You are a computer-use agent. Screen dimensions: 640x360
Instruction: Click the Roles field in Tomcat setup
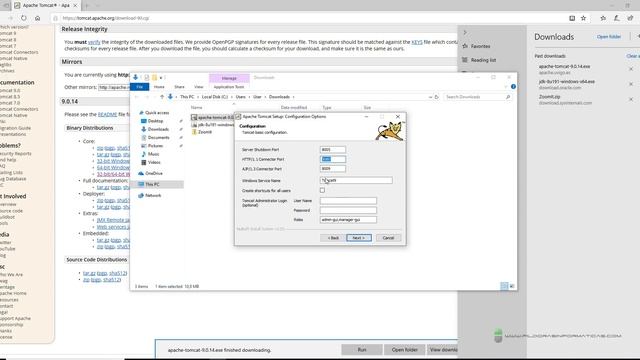(x=348, y=220)
